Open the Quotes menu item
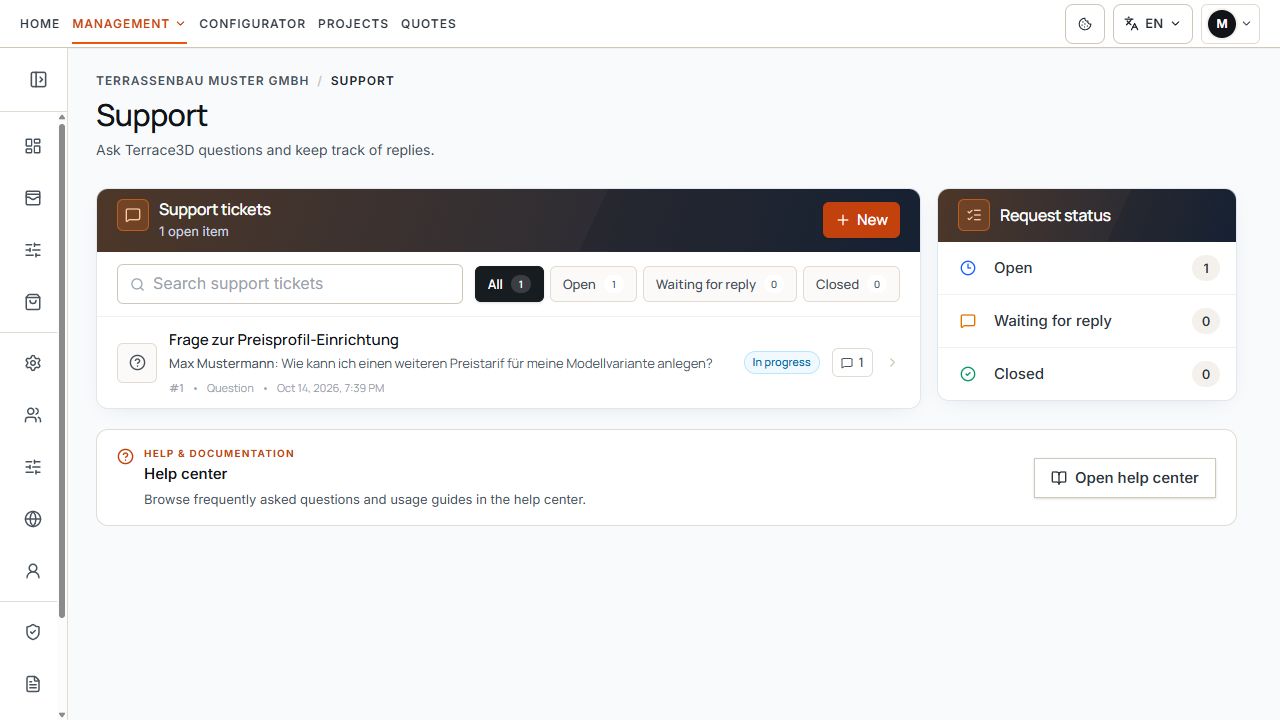 click(428, 23)
